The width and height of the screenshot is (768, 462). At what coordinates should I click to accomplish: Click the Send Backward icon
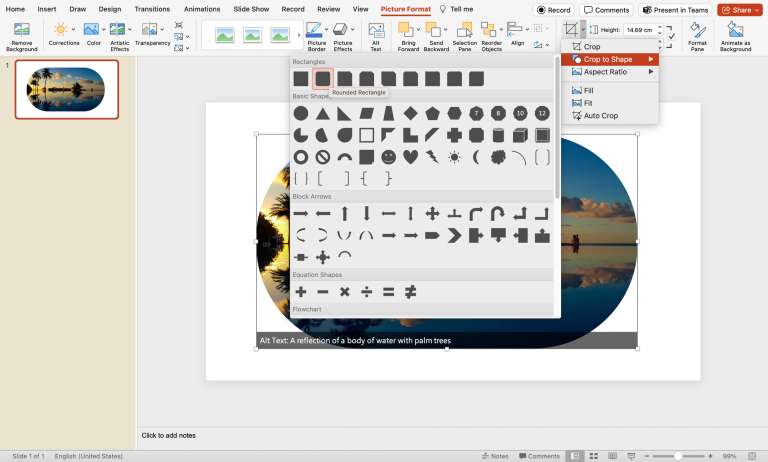(433, 30)
